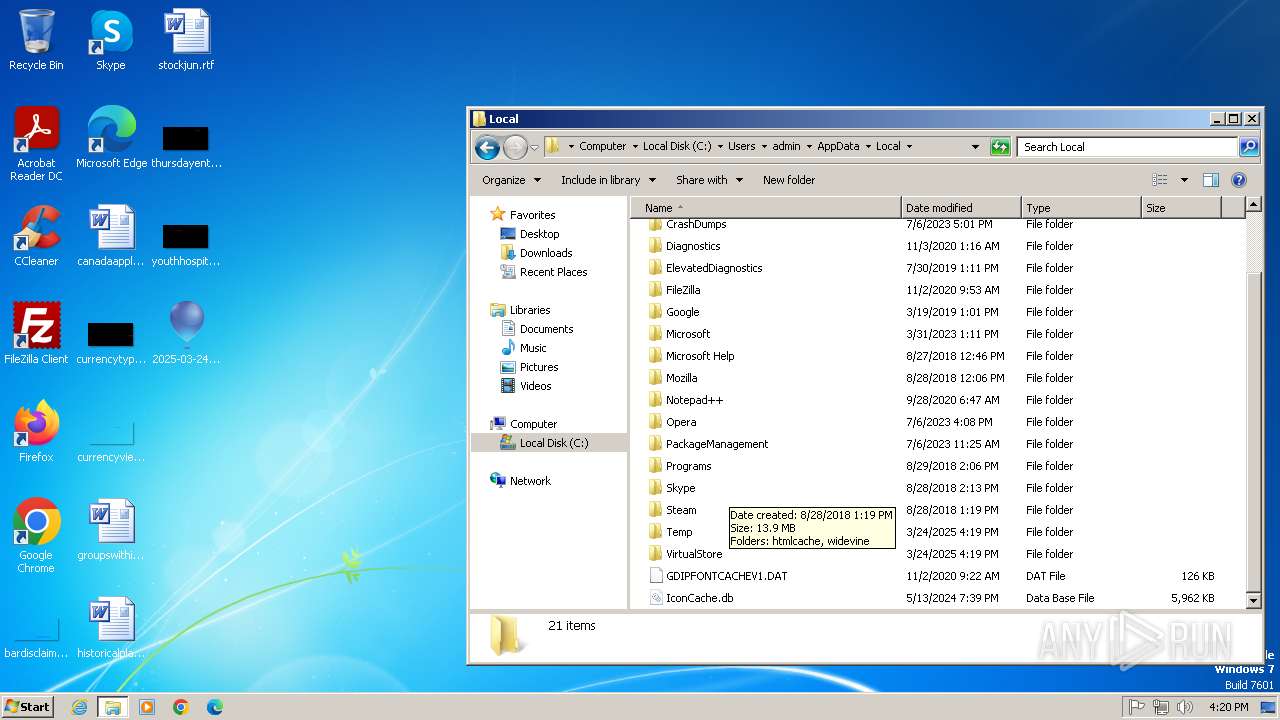The width and height of the screenshot is (1280, 720).
Task: Open the Organize dropdown menu
Action: (x=511, y=180)
